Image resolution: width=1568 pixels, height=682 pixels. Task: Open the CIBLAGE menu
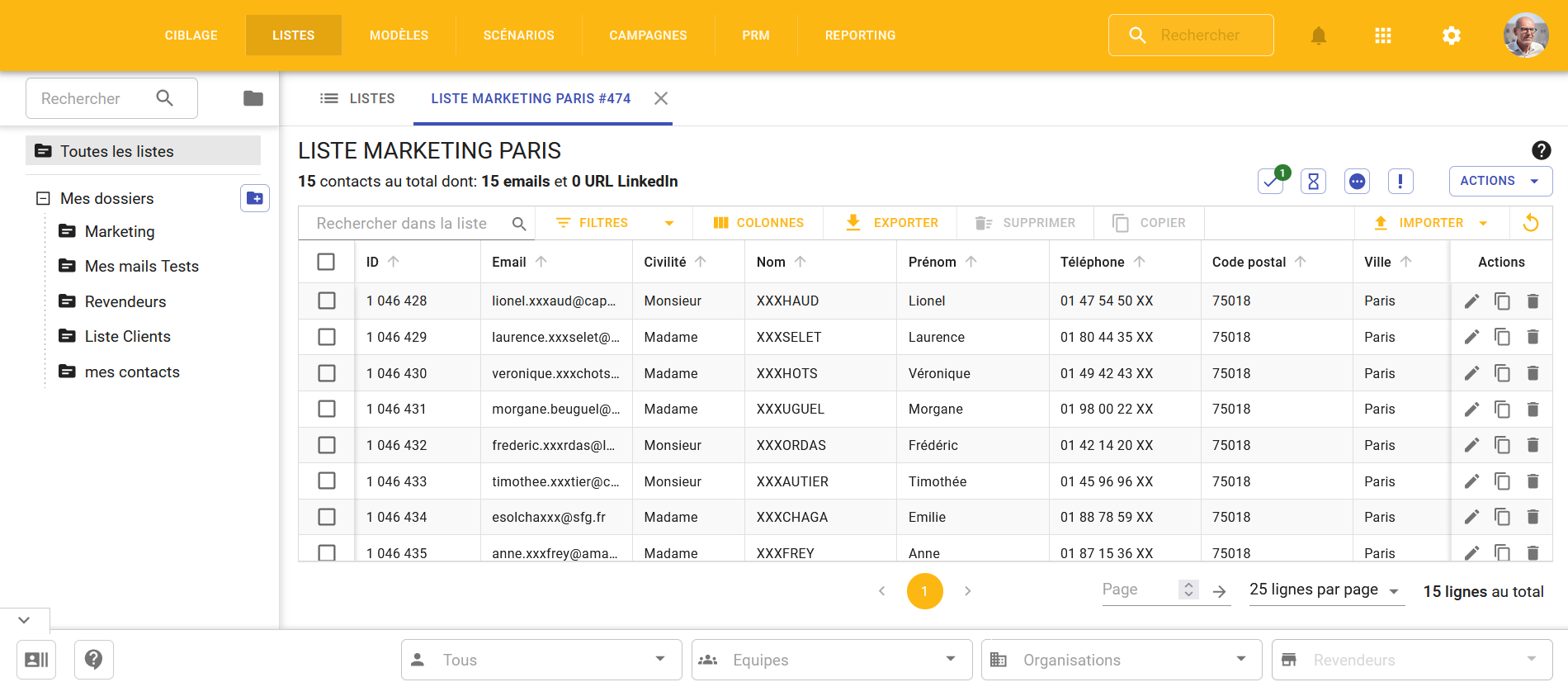pos(191,36)
